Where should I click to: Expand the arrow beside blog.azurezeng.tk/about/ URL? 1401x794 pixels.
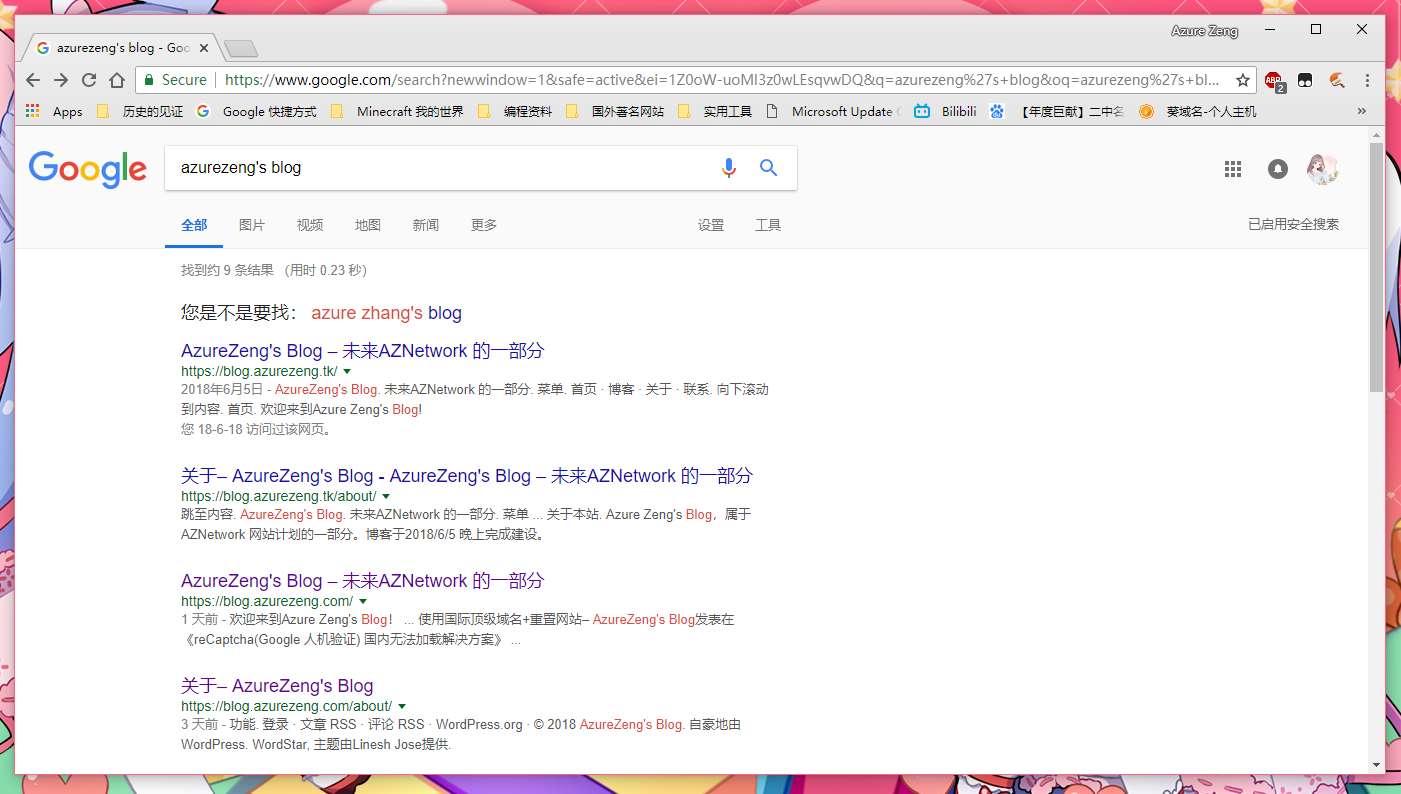coord(386,496)
